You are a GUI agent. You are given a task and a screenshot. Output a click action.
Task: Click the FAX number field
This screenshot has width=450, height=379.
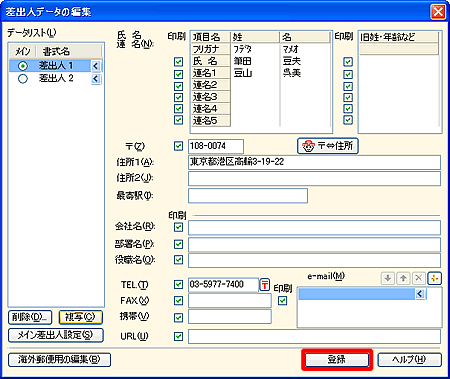tap(230, 301)
